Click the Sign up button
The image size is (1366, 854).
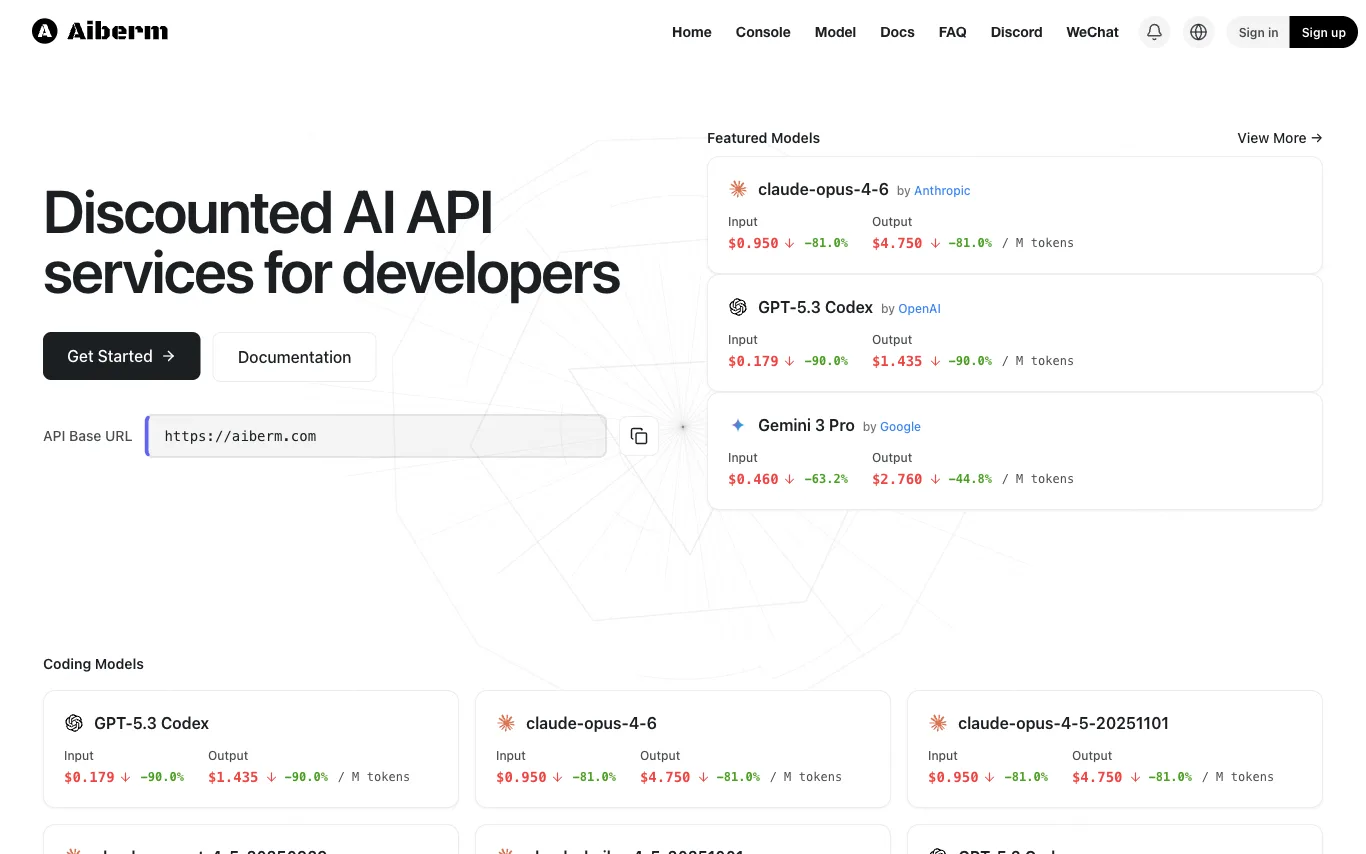click(1323, 32)
